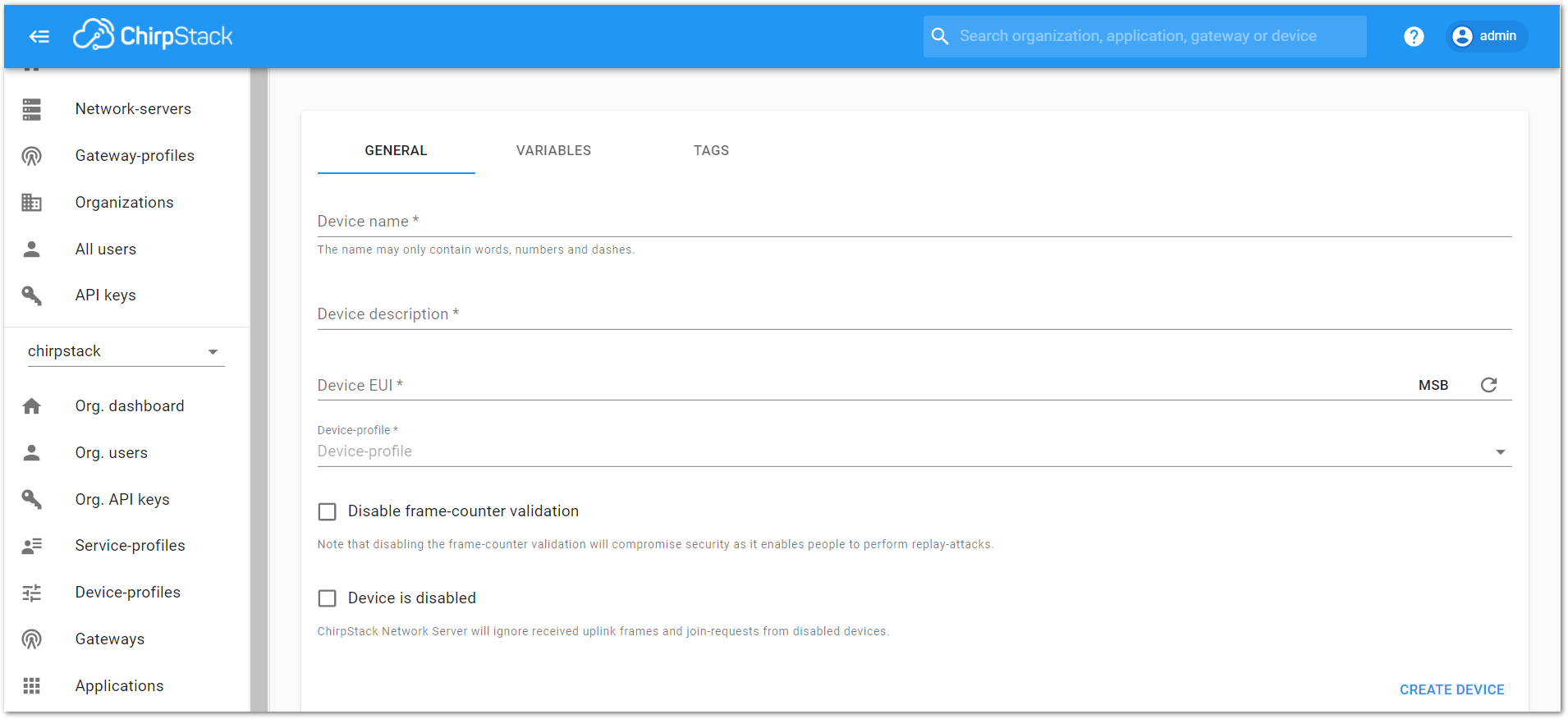Image resolution: width=1568 pixels, height=719 pixels.
Task: Open Gateway-profiles menu item
Action: tap(127, 156)
